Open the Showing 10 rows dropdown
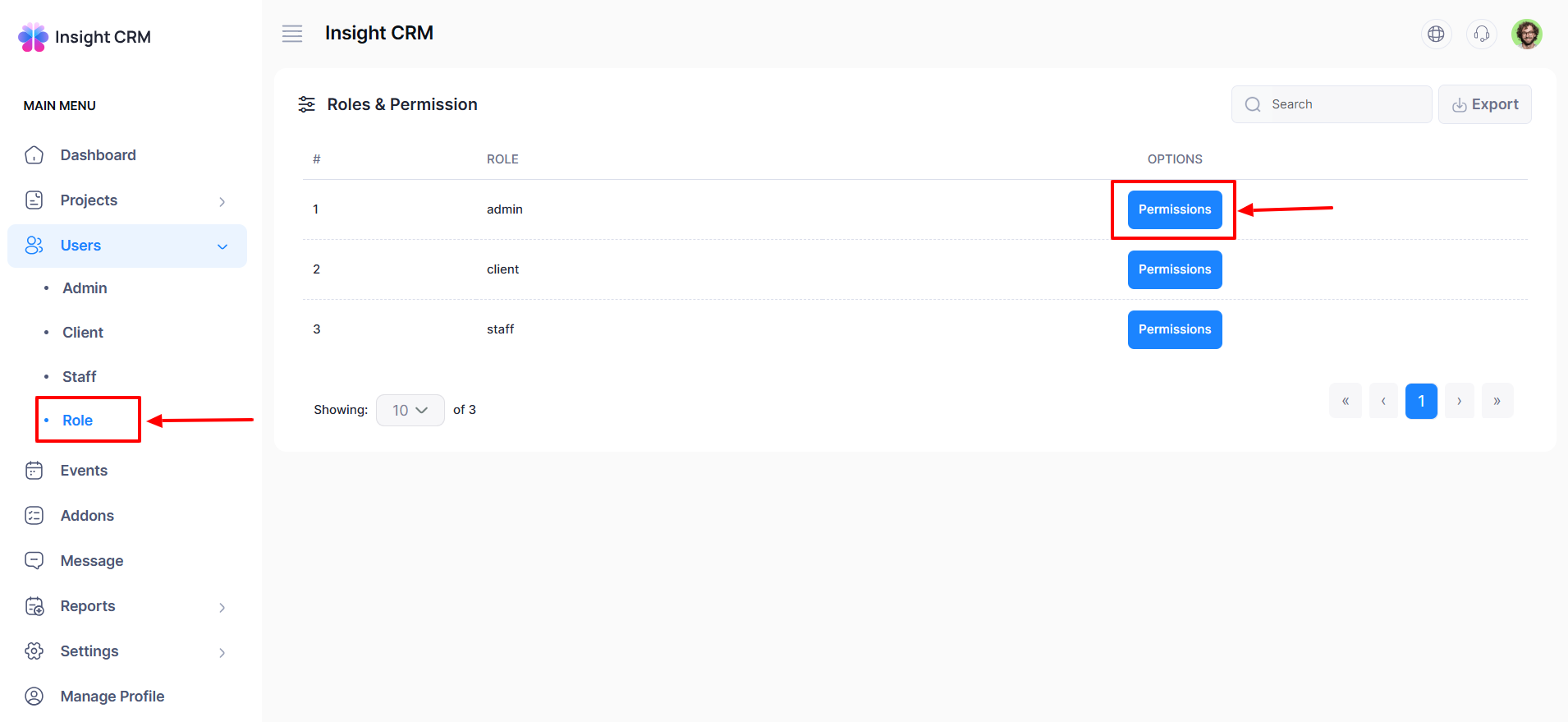Screen dimensions: 1568x722 point(410,410)
